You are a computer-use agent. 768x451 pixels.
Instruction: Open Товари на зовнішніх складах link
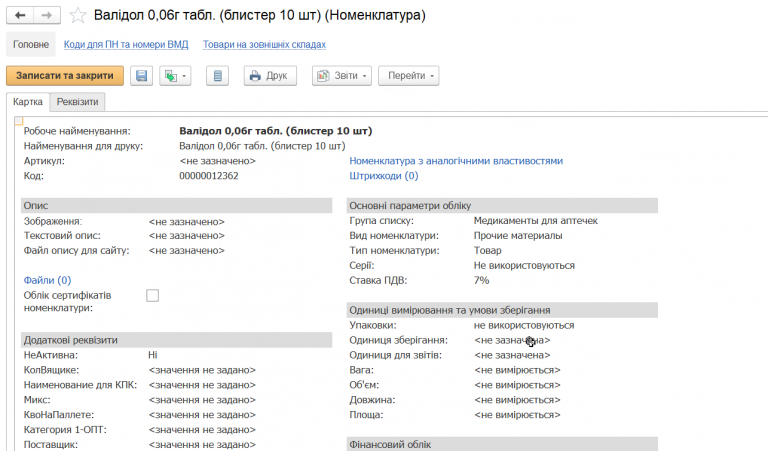[264, 45]
